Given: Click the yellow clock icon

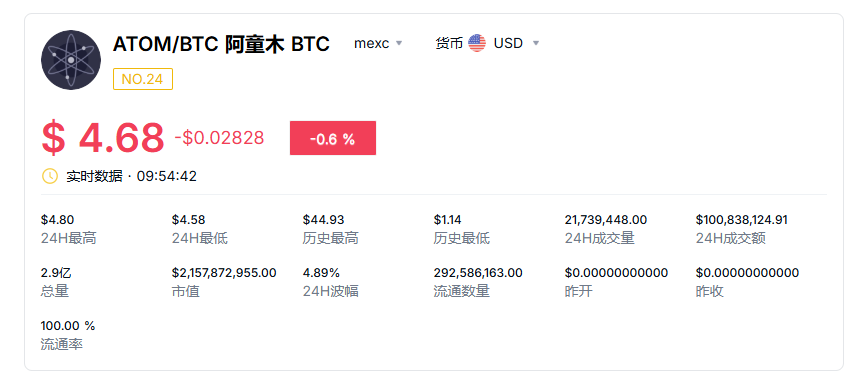Looking at the screenshot, I should (x=50, y=176).
